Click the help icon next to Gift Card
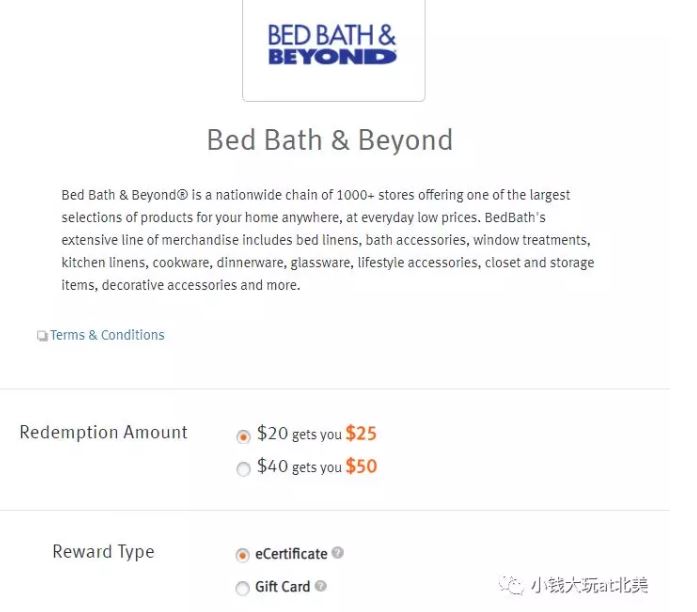Viewport: 697px width, 612px height. click(x=321, y=586)
